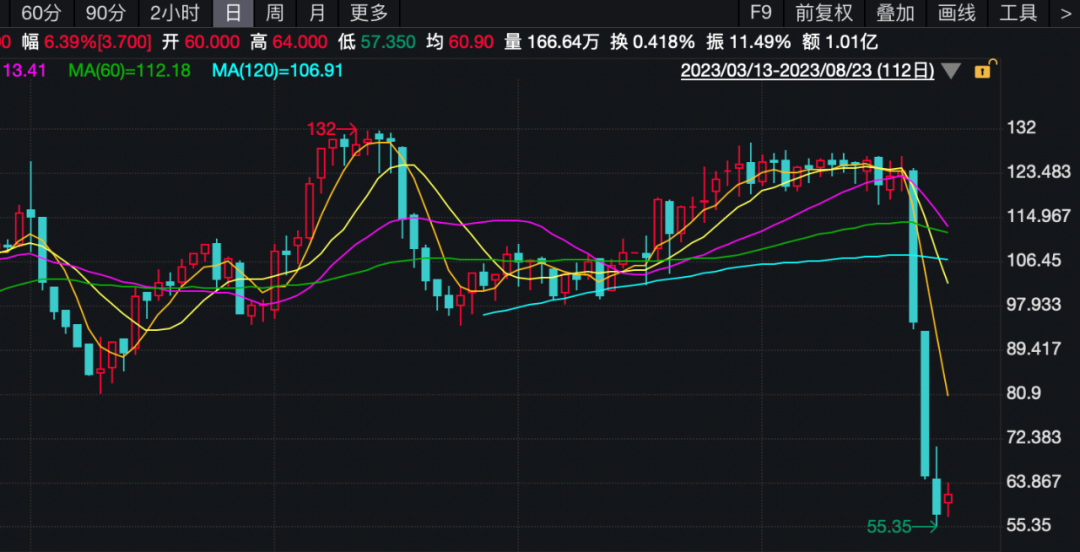Select the 日 daily chart tab
Image resolution: width=1080 pixels, height=552 pixels.
pos(233,12)
